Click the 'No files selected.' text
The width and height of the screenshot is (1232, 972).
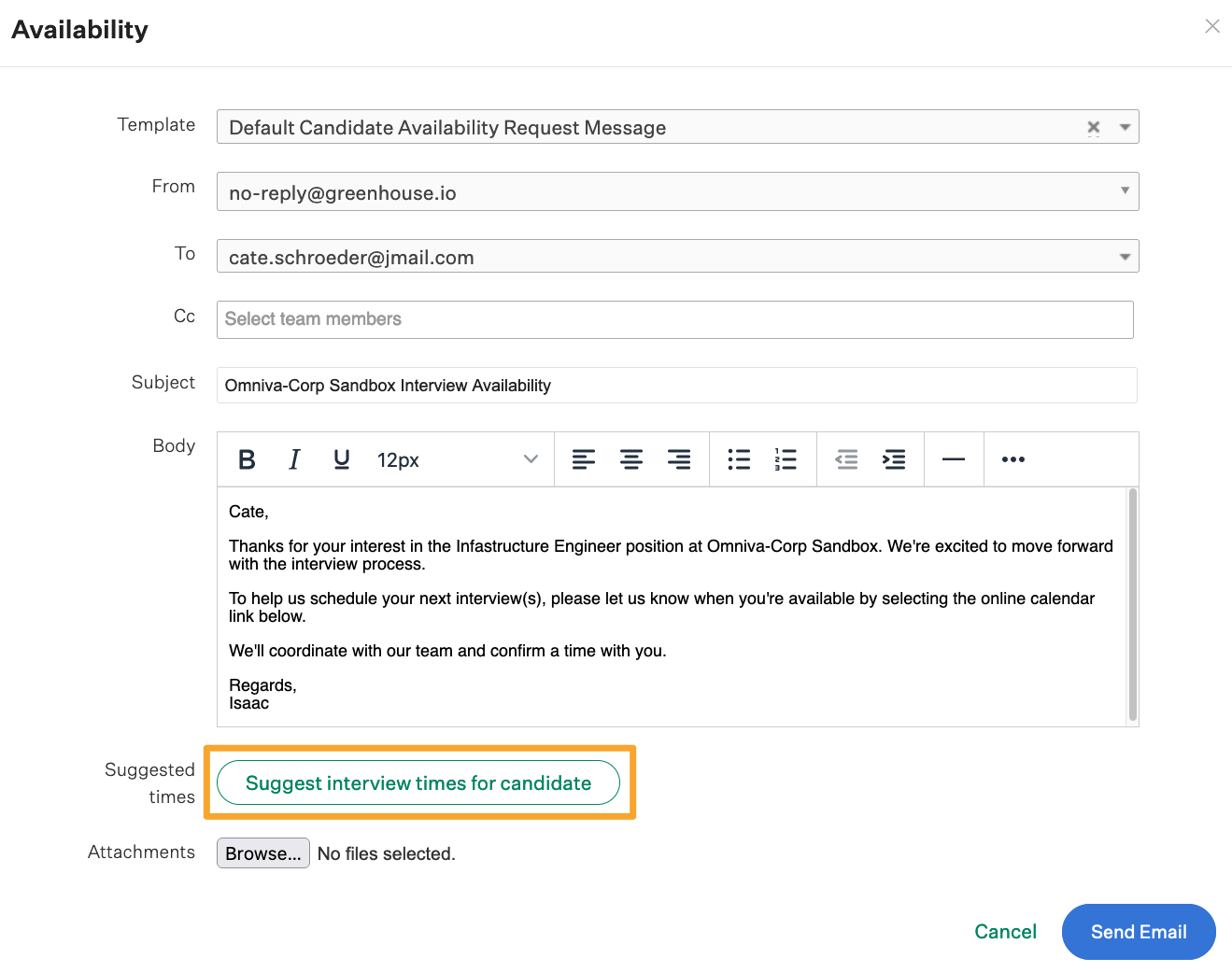click(x=387, y=853)
